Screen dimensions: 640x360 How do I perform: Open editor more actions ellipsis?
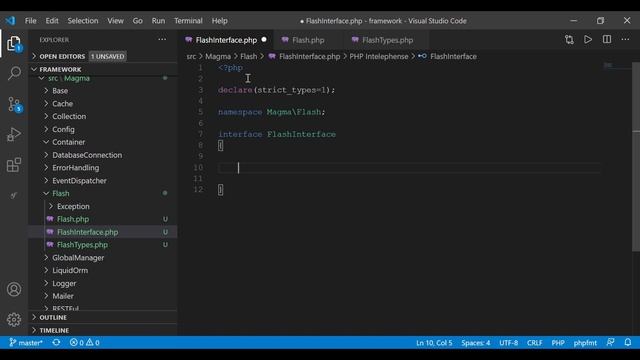(x=625, y=40)
